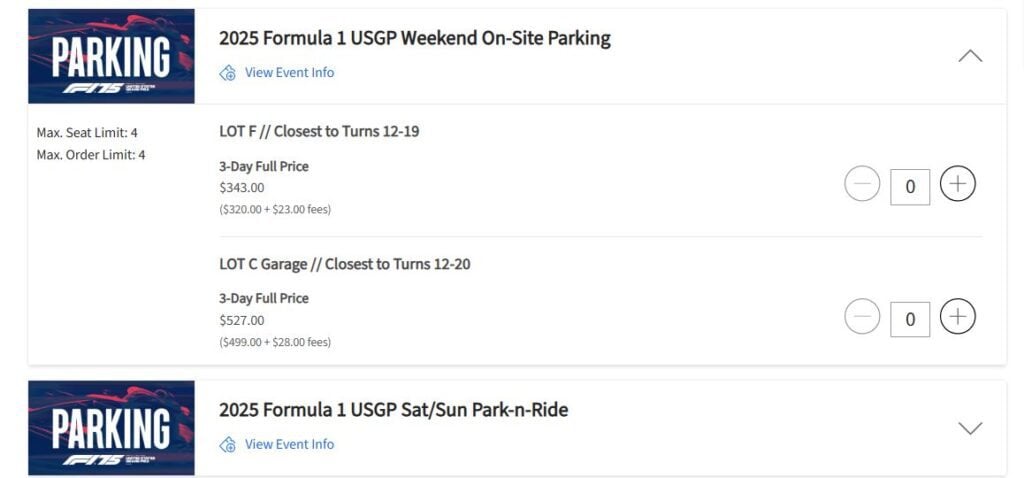Add one LOT C Garage pass
1024x478 pixels.
pyautogui.click(x=957, y=317)
